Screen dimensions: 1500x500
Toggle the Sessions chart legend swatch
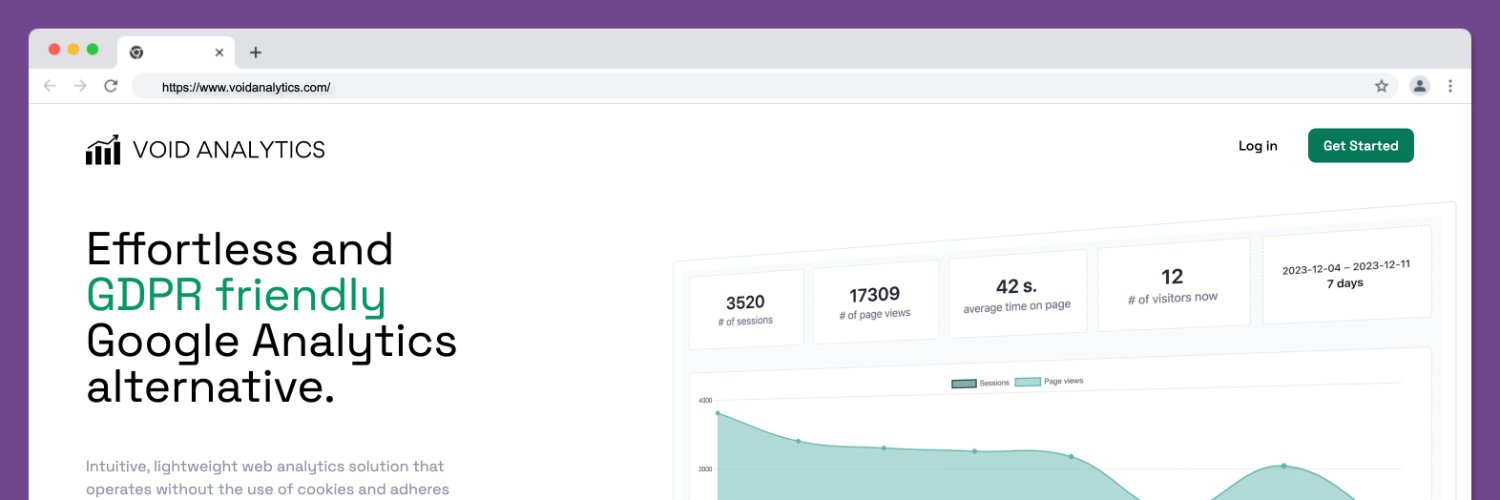[963, 384]
